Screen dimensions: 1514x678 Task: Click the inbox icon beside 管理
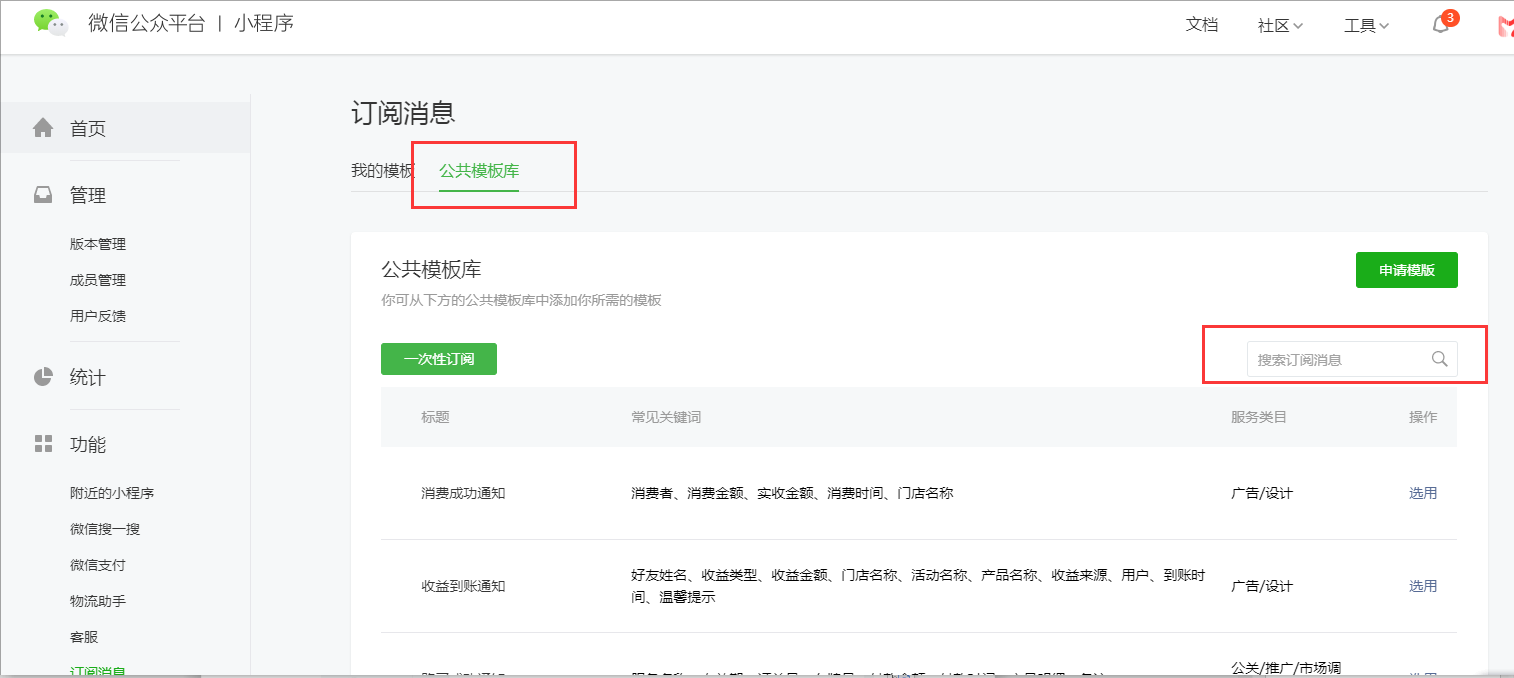pyautogui.click(x=43, y=195)
